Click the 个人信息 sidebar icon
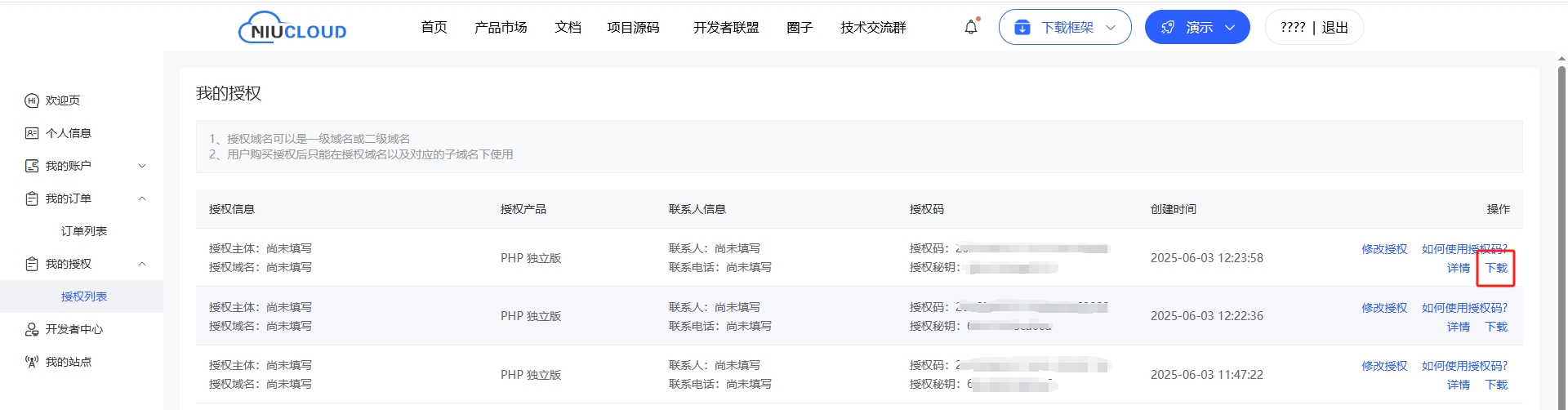Screen dimensions: 1568x410 [x=32, y=133]
